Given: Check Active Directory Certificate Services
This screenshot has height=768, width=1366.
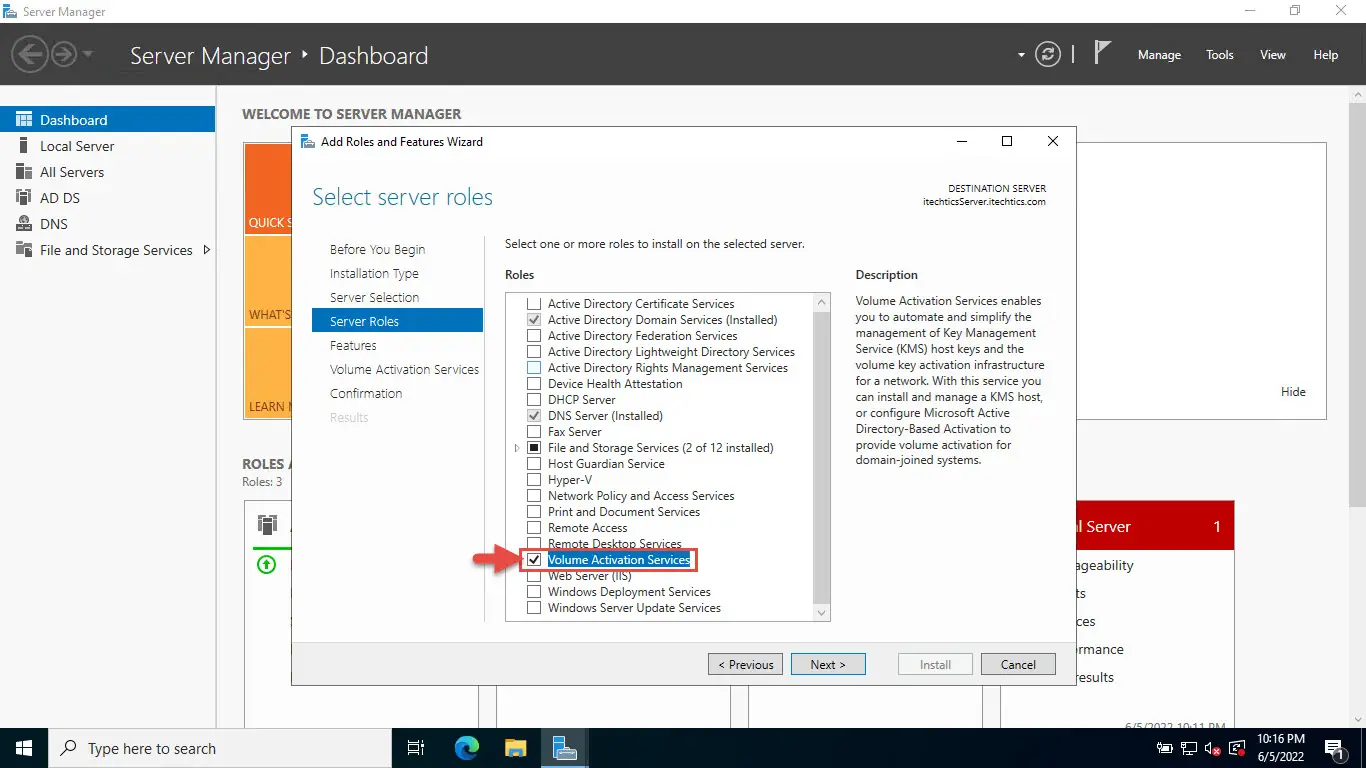Looking at the screenshot, I should click(x=534, y=304).
